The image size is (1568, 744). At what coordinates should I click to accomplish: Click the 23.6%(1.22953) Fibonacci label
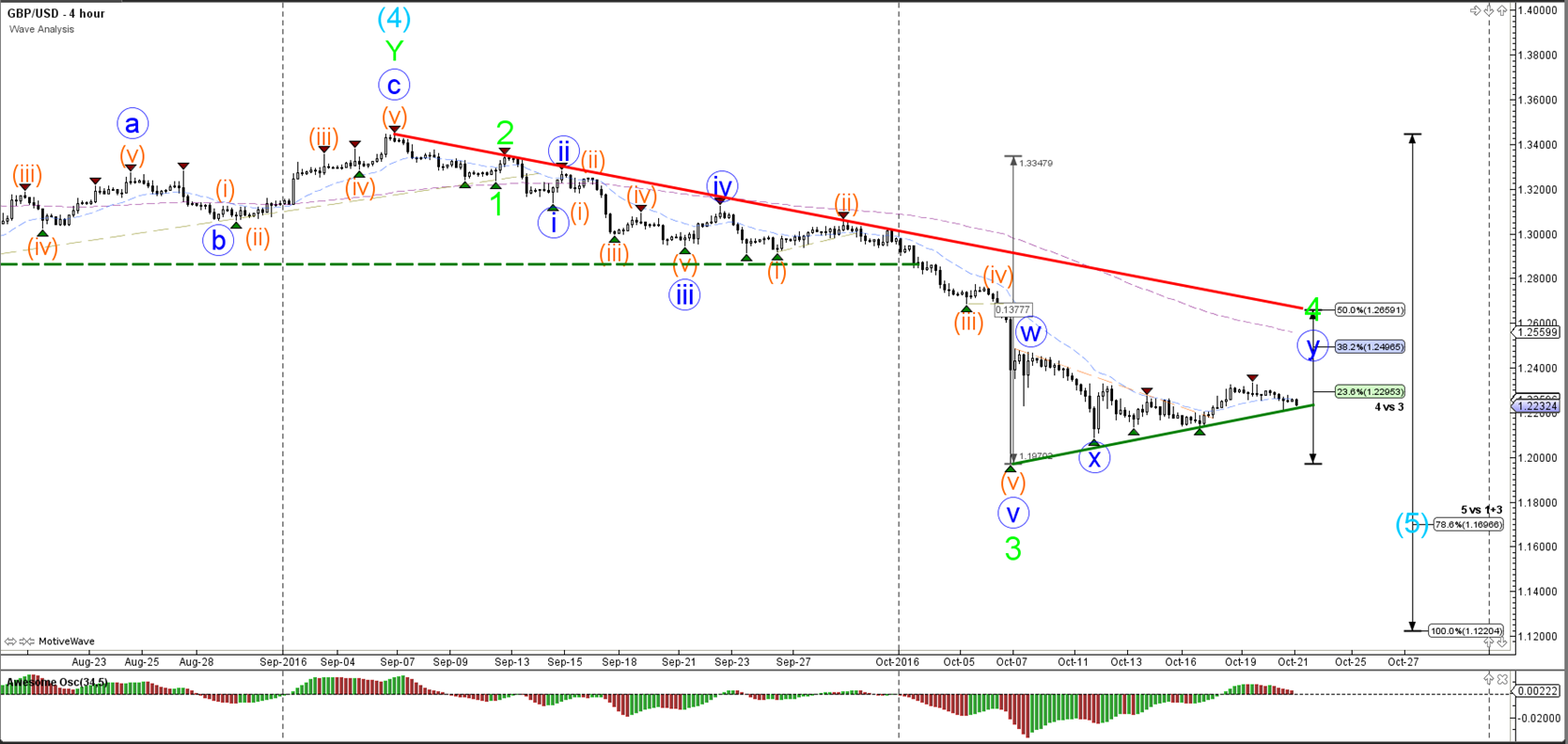point(1370,392)
